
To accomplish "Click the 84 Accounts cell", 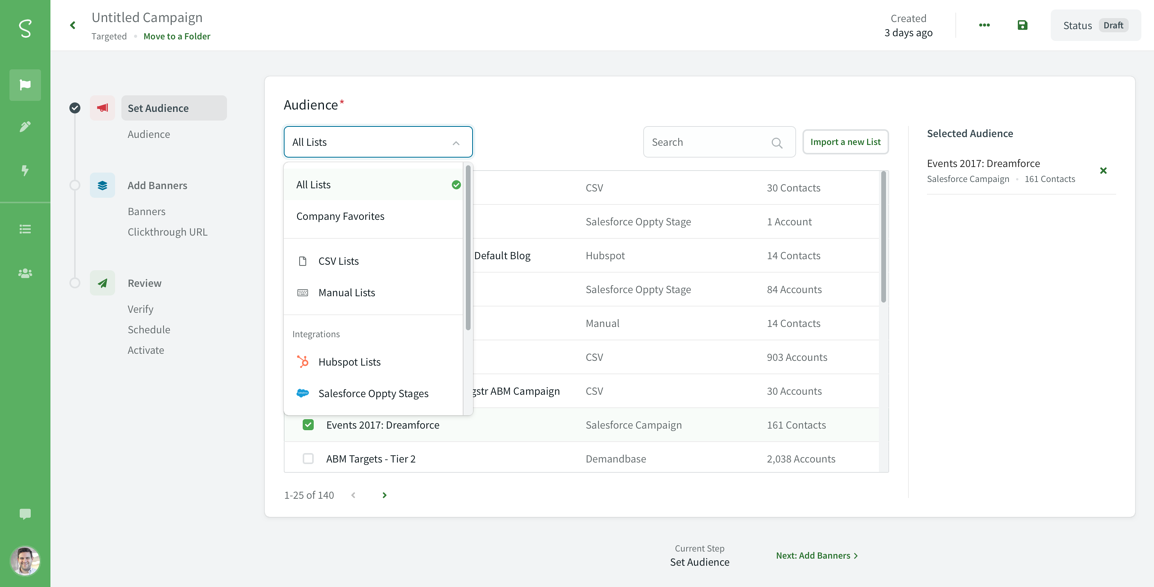I will click(x=794, y=290).
